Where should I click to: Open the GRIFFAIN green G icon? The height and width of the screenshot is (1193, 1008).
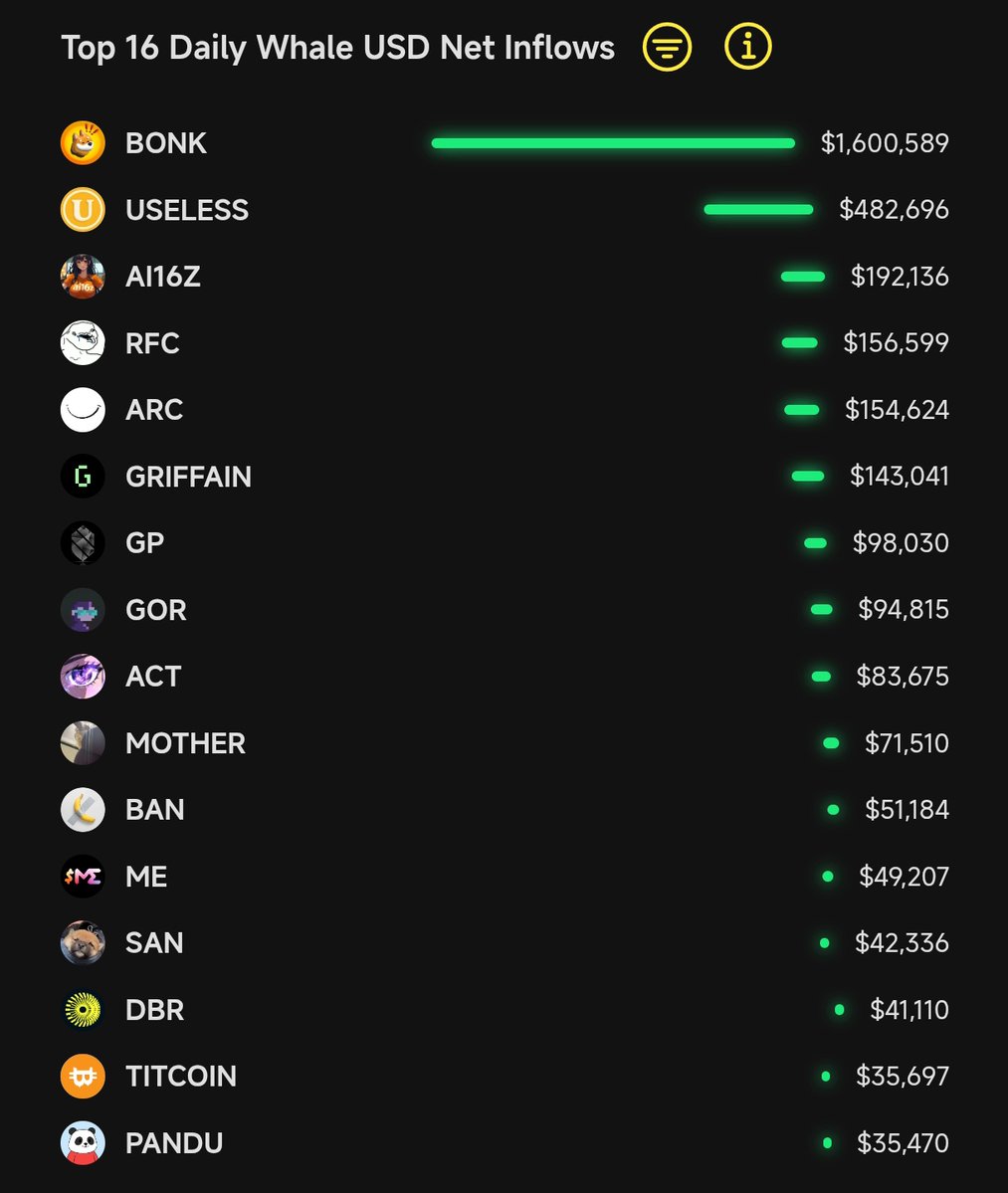pyautogui.click(x=83, y=477)
